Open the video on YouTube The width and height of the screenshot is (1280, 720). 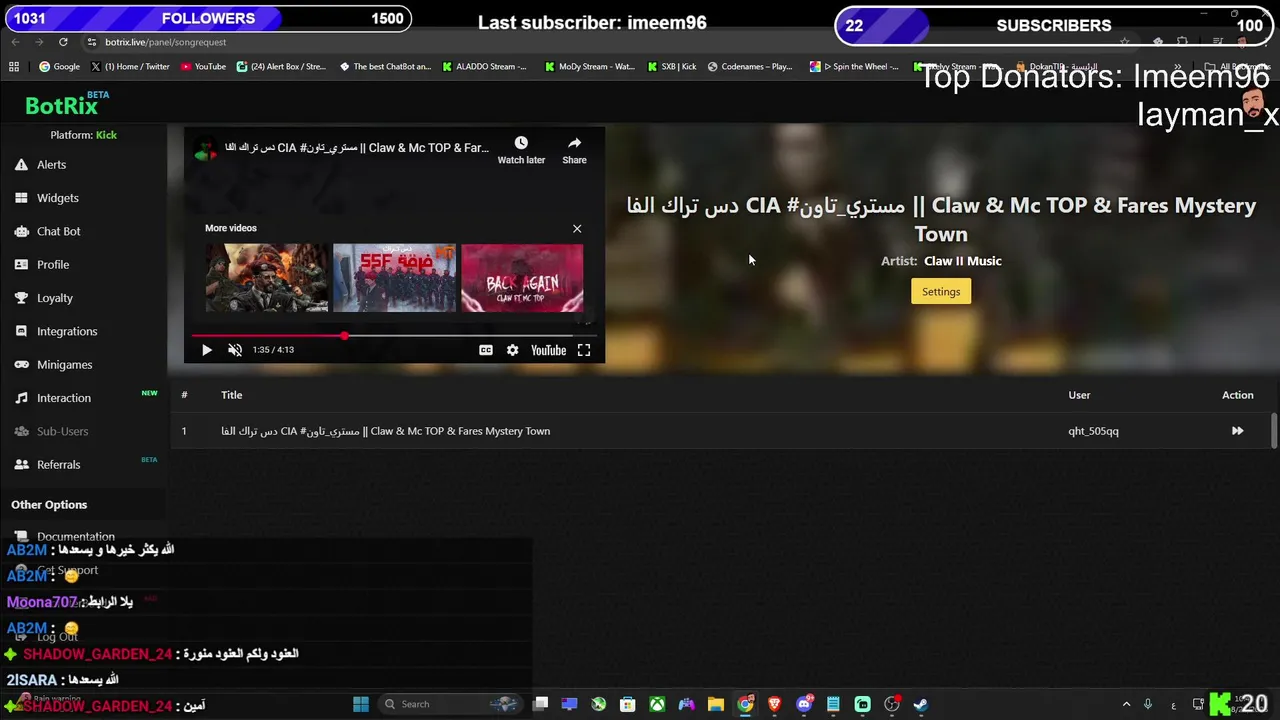point(548,350)
